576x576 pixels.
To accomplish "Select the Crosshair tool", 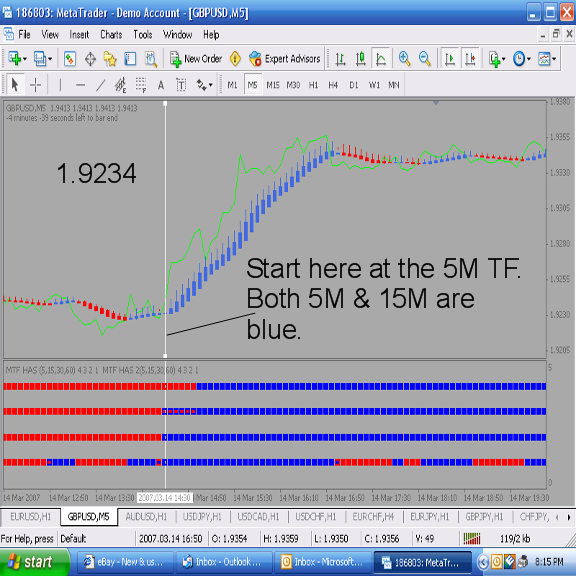I will pos(35,85).
